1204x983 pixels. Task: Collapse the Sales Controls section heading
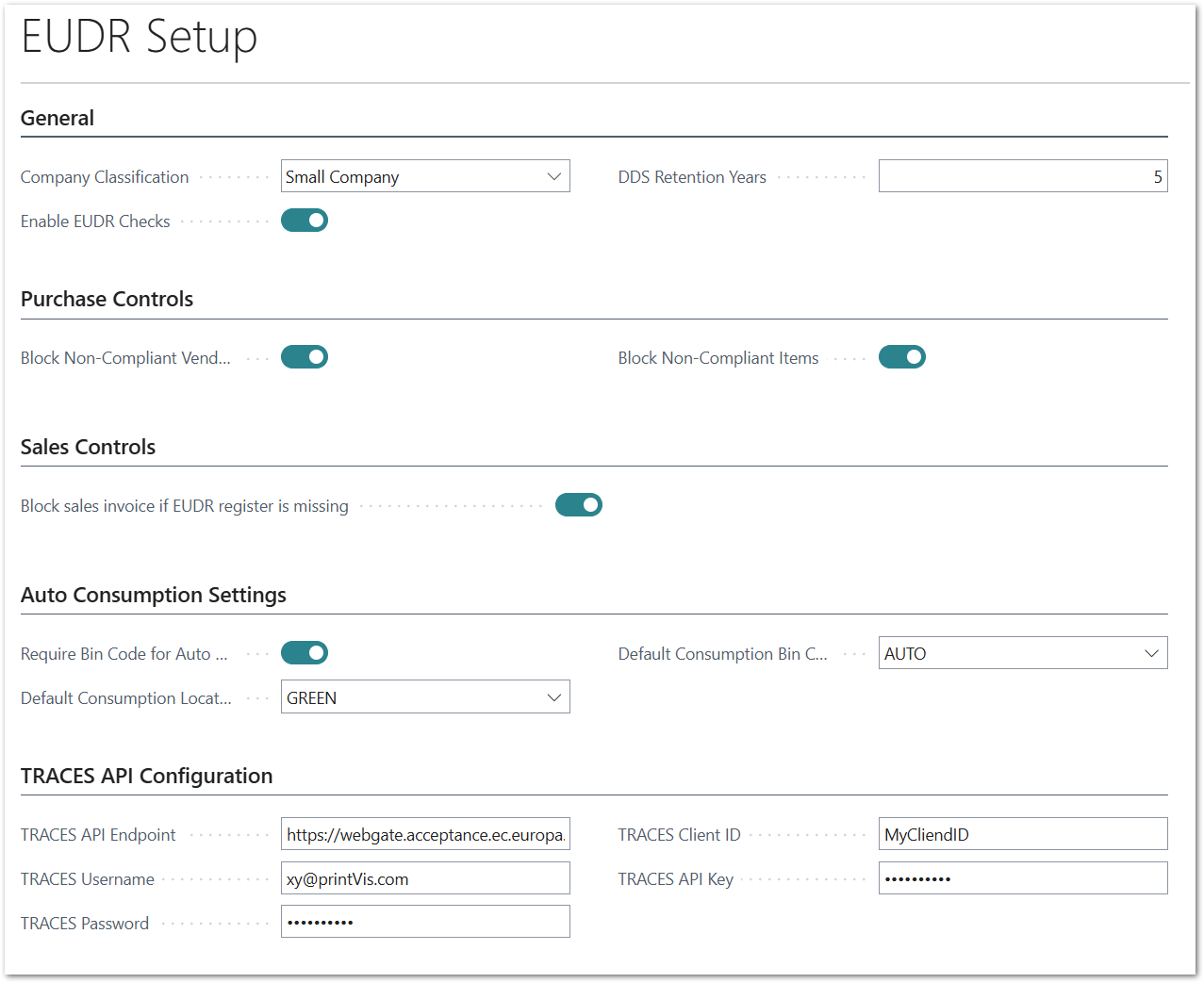click(x=88, y=447)
